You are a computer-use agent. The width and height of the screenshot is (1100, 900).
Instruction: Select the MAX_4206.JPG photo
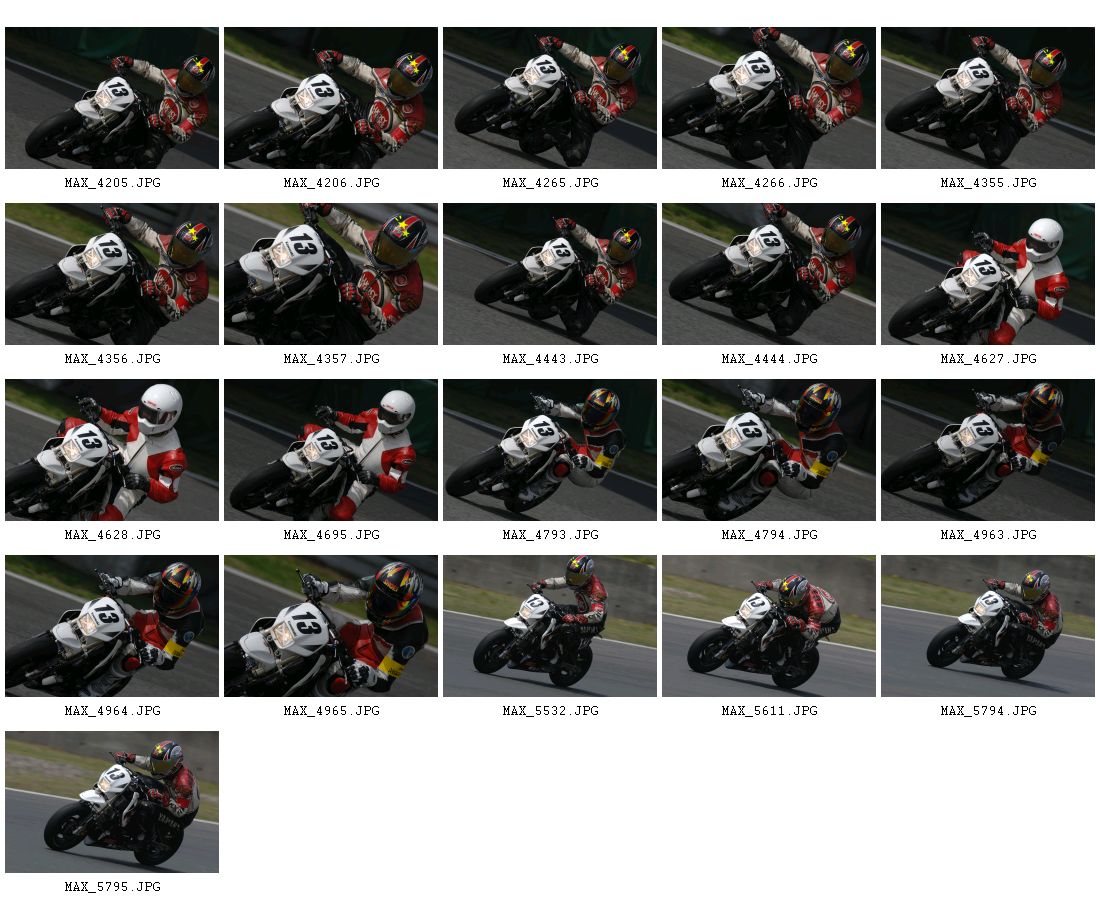pos(330,98)
